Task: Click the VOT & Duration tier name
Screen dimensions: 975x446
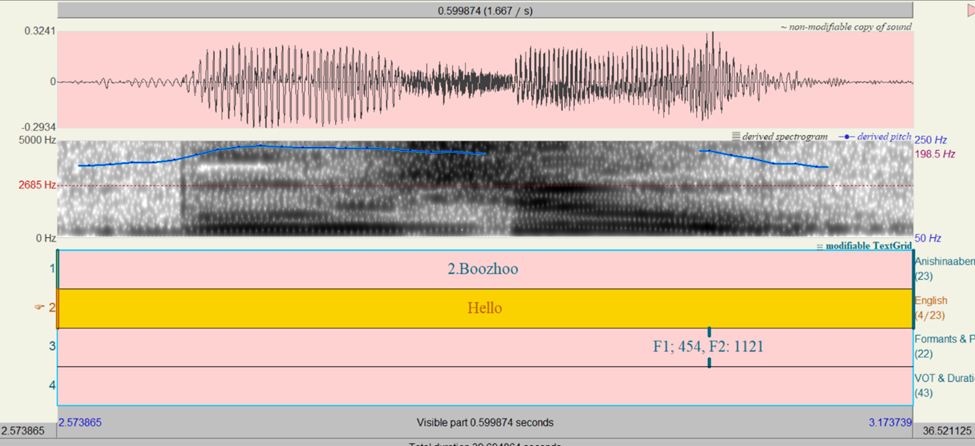Action: 945,378
